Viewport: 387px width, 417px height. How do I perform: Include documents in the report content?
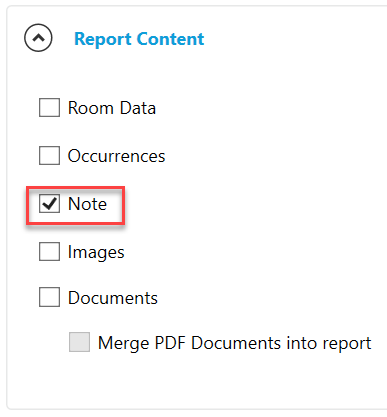[49, 297]
